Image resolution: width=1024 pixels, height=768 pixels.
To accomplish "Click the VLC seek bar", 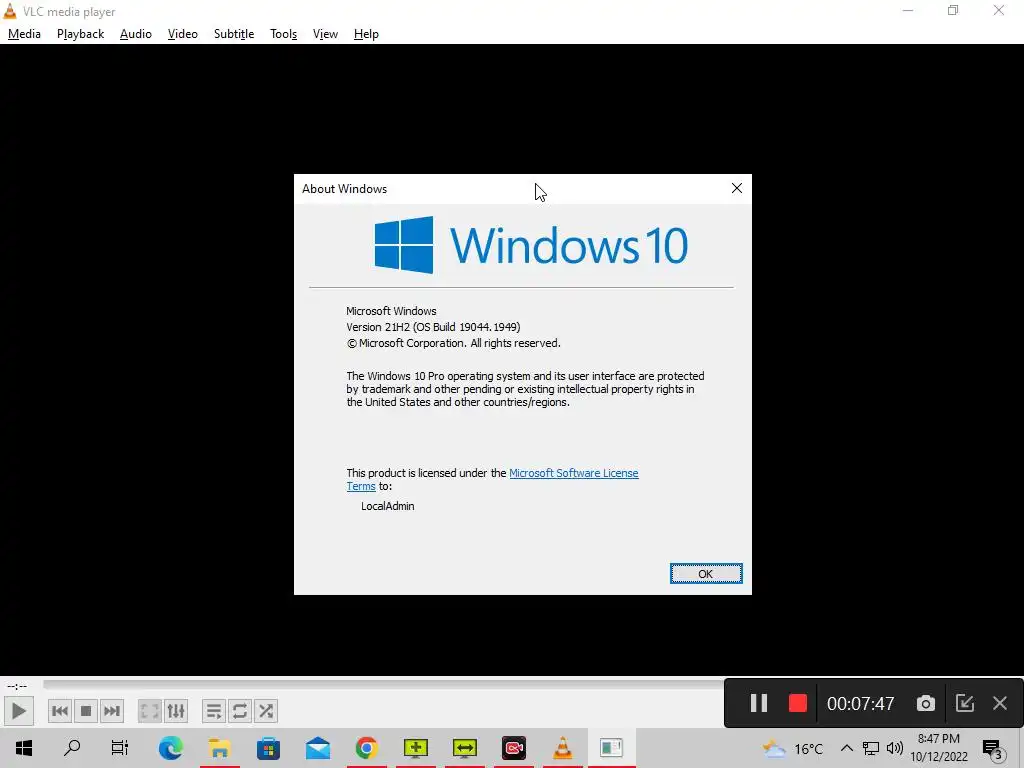I will click(383, 684).
